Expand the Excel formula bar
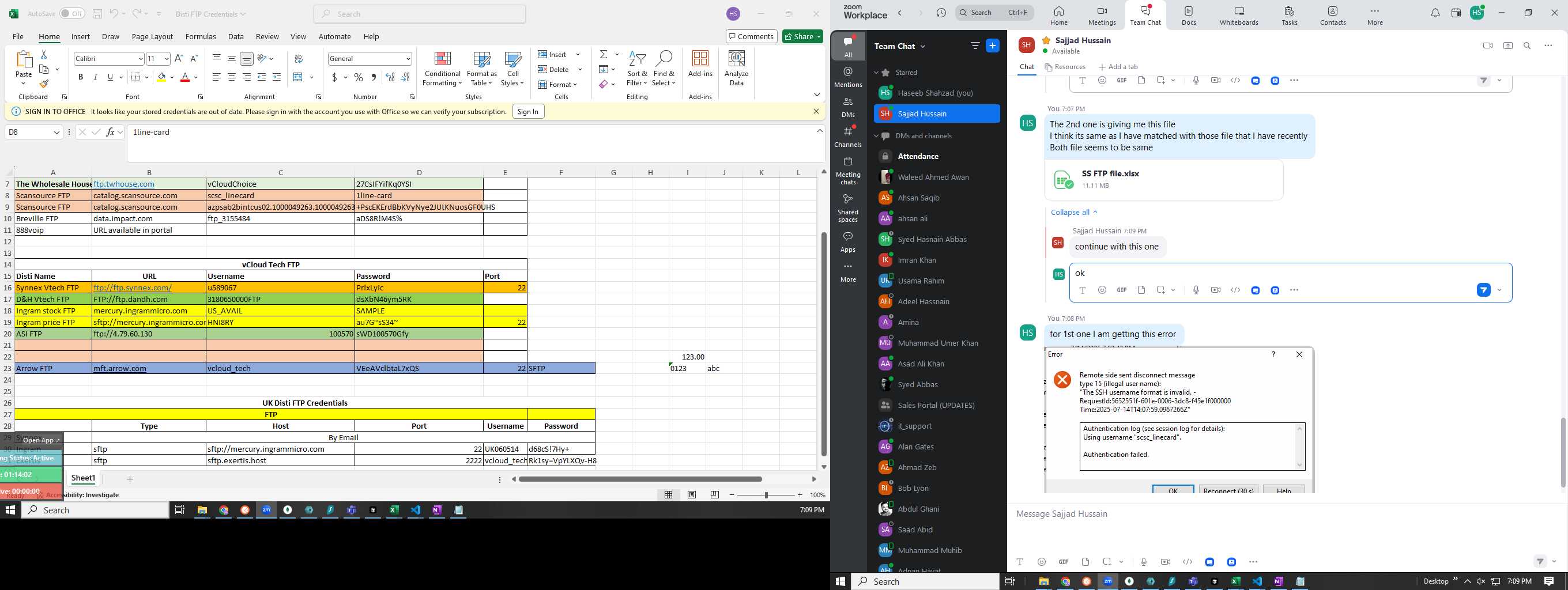Screen dimensions: 1568x590 pyautogui.click(x=820, y=131)
